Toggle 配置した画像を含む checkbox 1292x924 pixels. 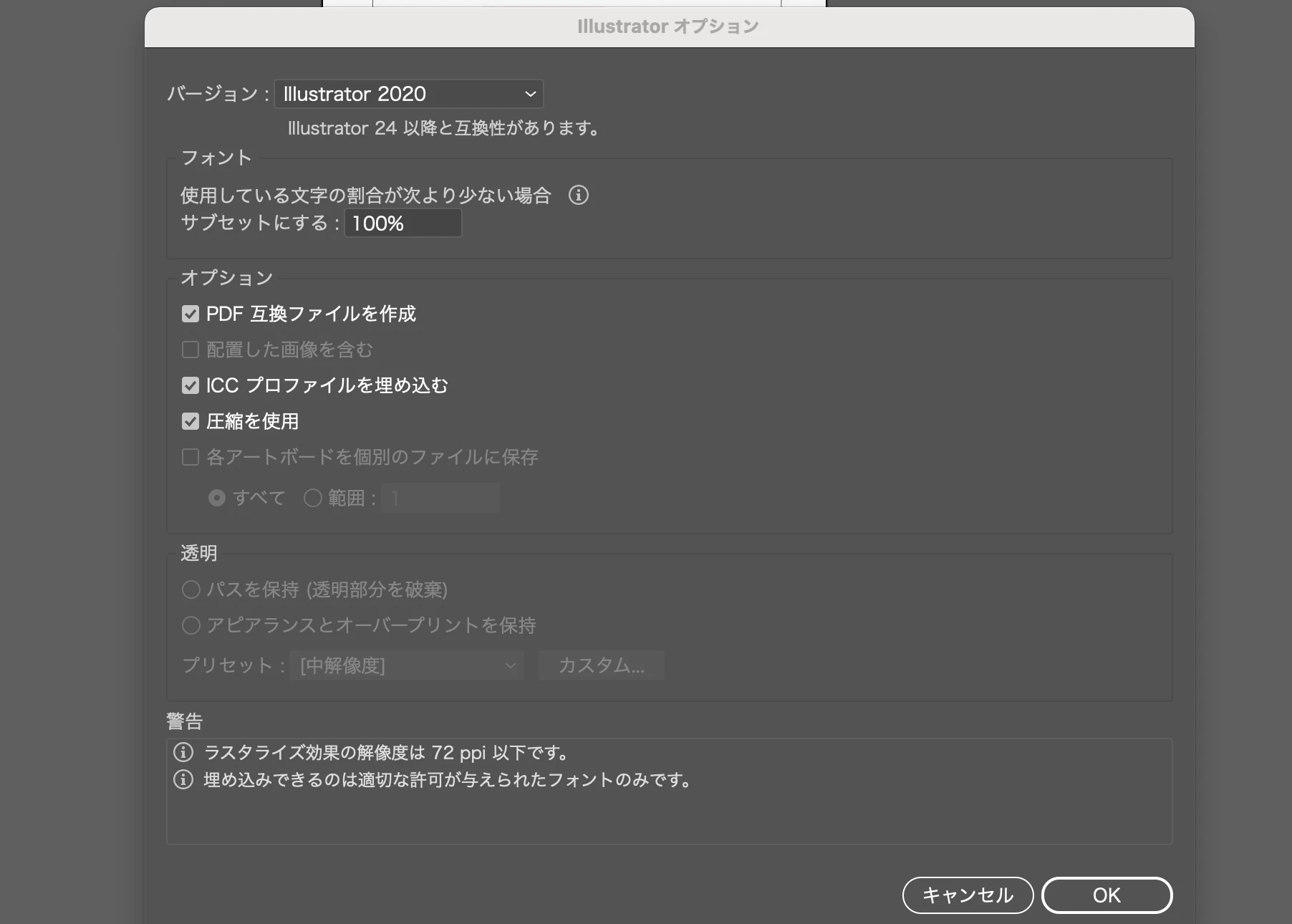point(191,350)
